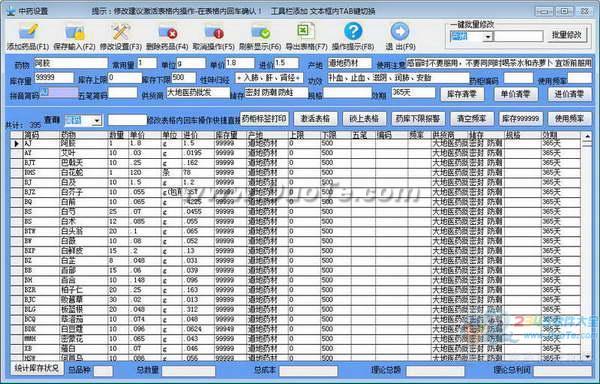600x384 pixels.
Task: Click the 批量修改 button
Action: pyautogui.click(x=567, y=36)
